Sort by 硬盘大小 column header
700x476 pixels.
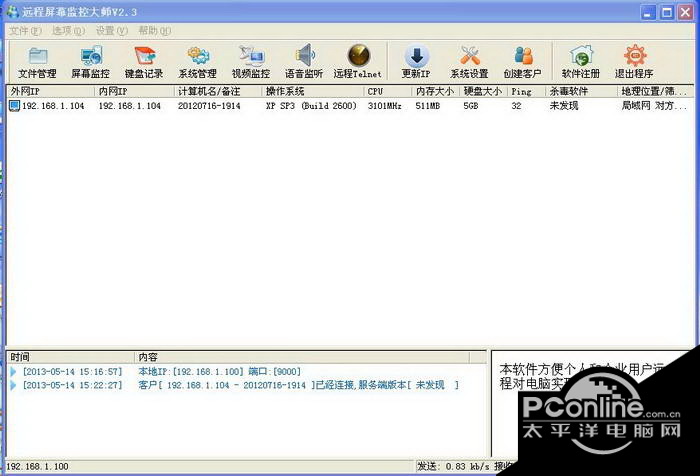click(483, 92)
